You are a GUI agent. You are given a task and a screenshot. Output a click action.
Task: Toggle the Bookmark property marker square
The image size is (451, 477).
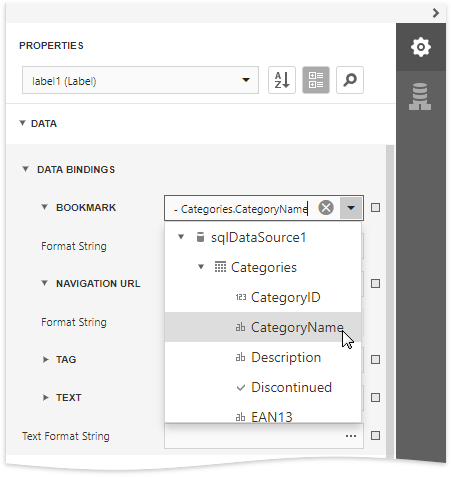(375, 208)
